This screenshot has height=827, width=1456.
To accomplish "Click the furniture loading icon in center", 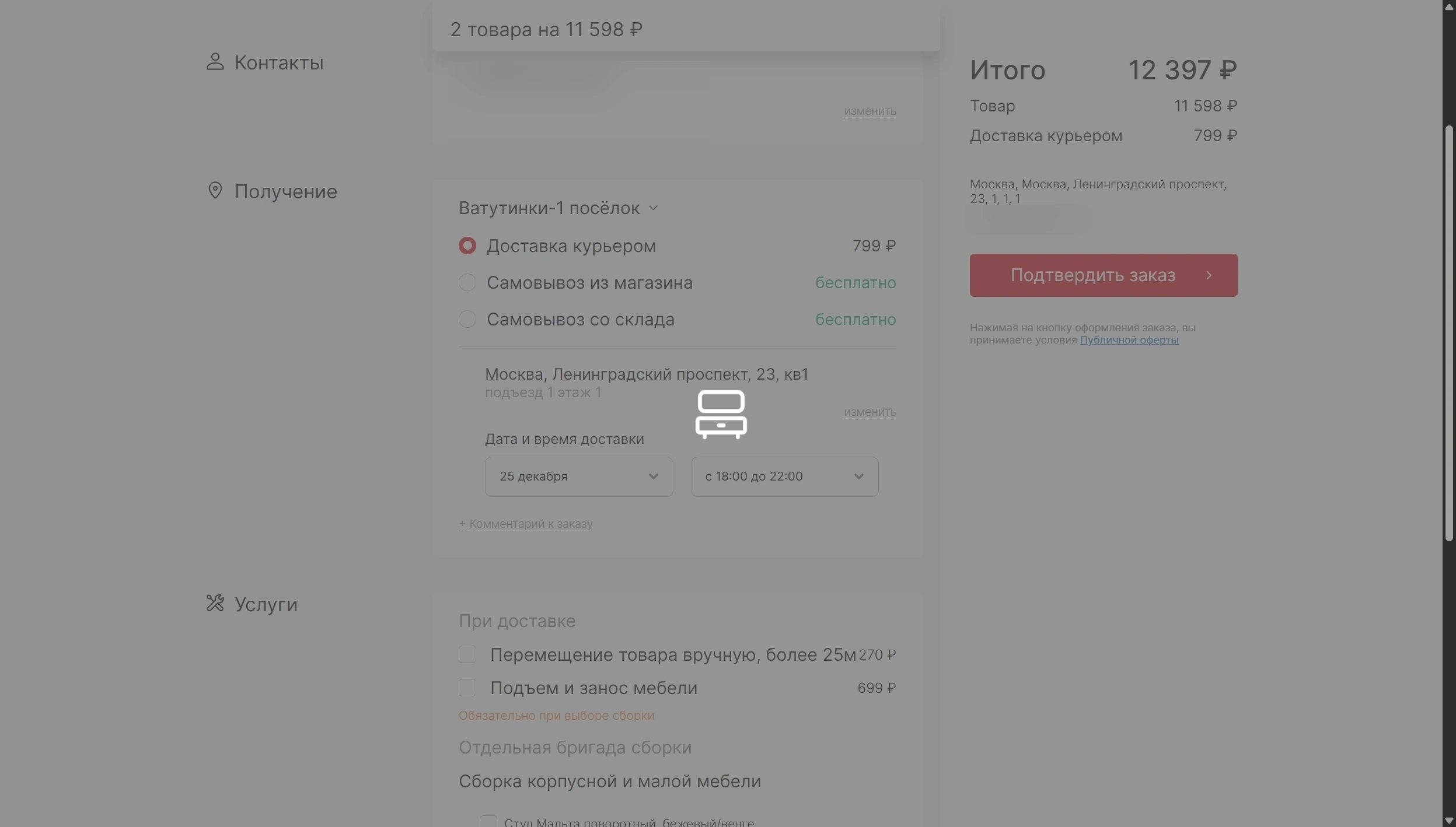I will click(721, 414).
